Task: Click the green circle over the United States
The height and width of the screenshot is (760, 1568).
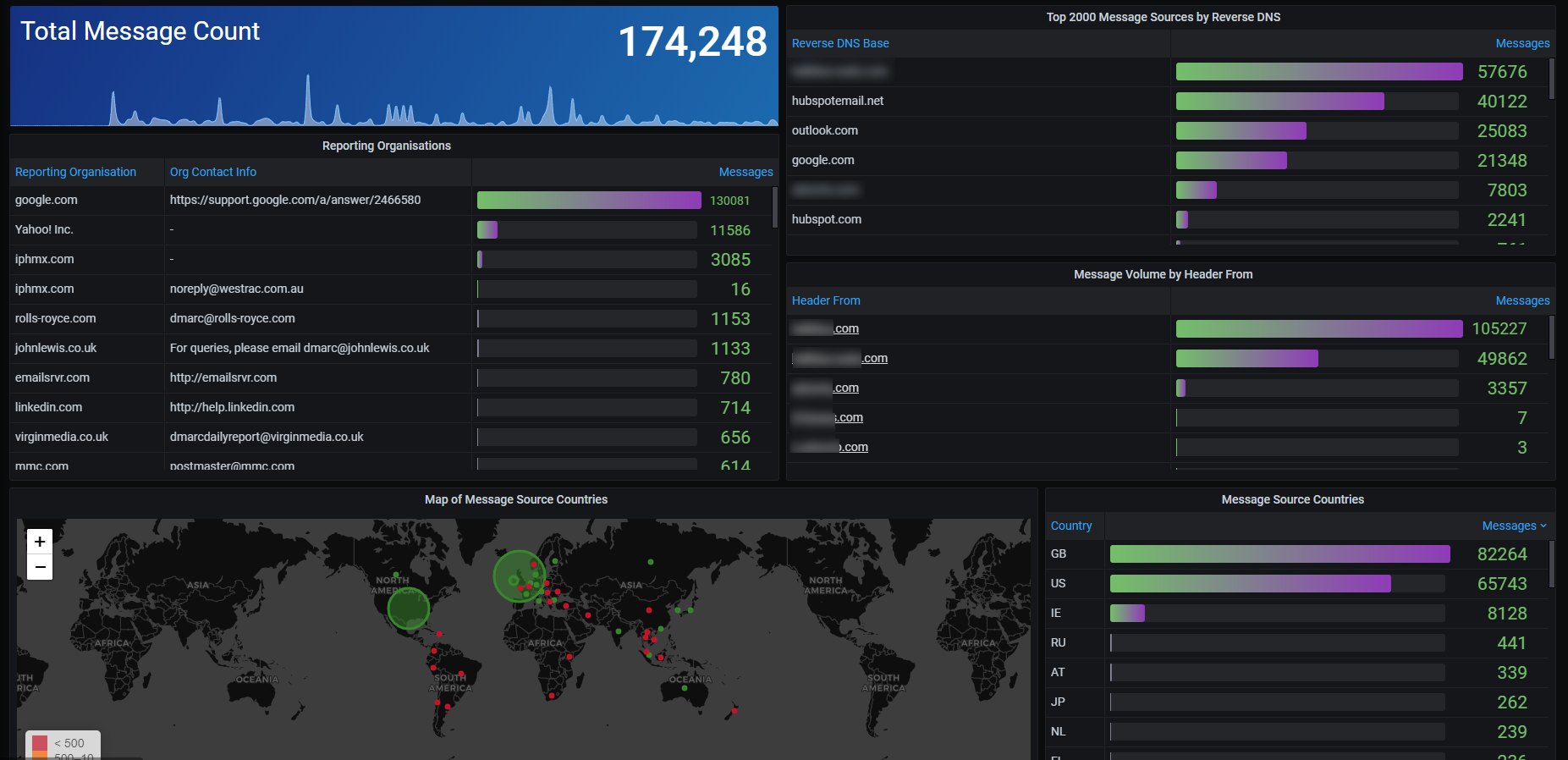Action: pos(409,608)
